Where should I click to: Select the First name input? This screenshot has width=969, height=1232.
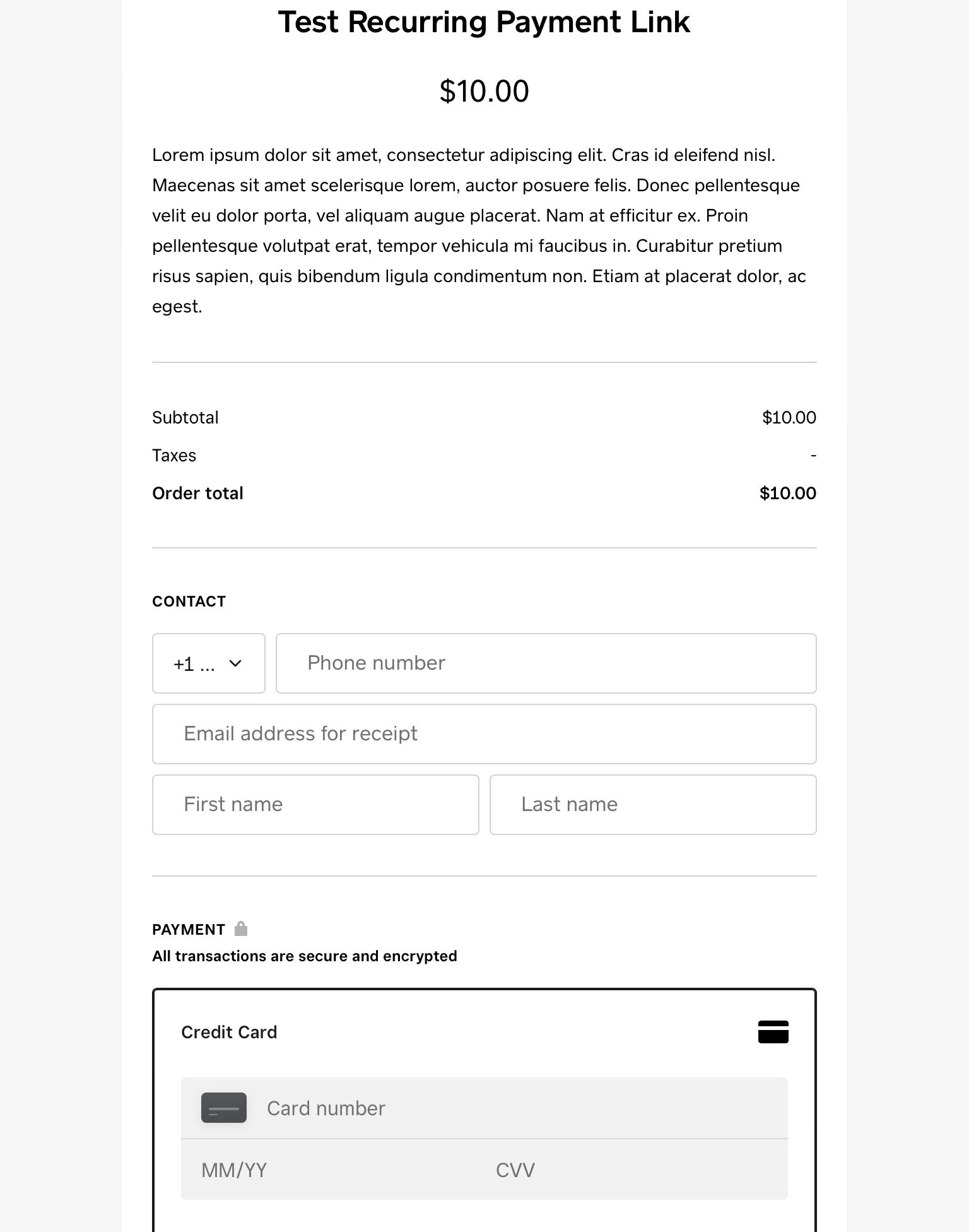315,805
